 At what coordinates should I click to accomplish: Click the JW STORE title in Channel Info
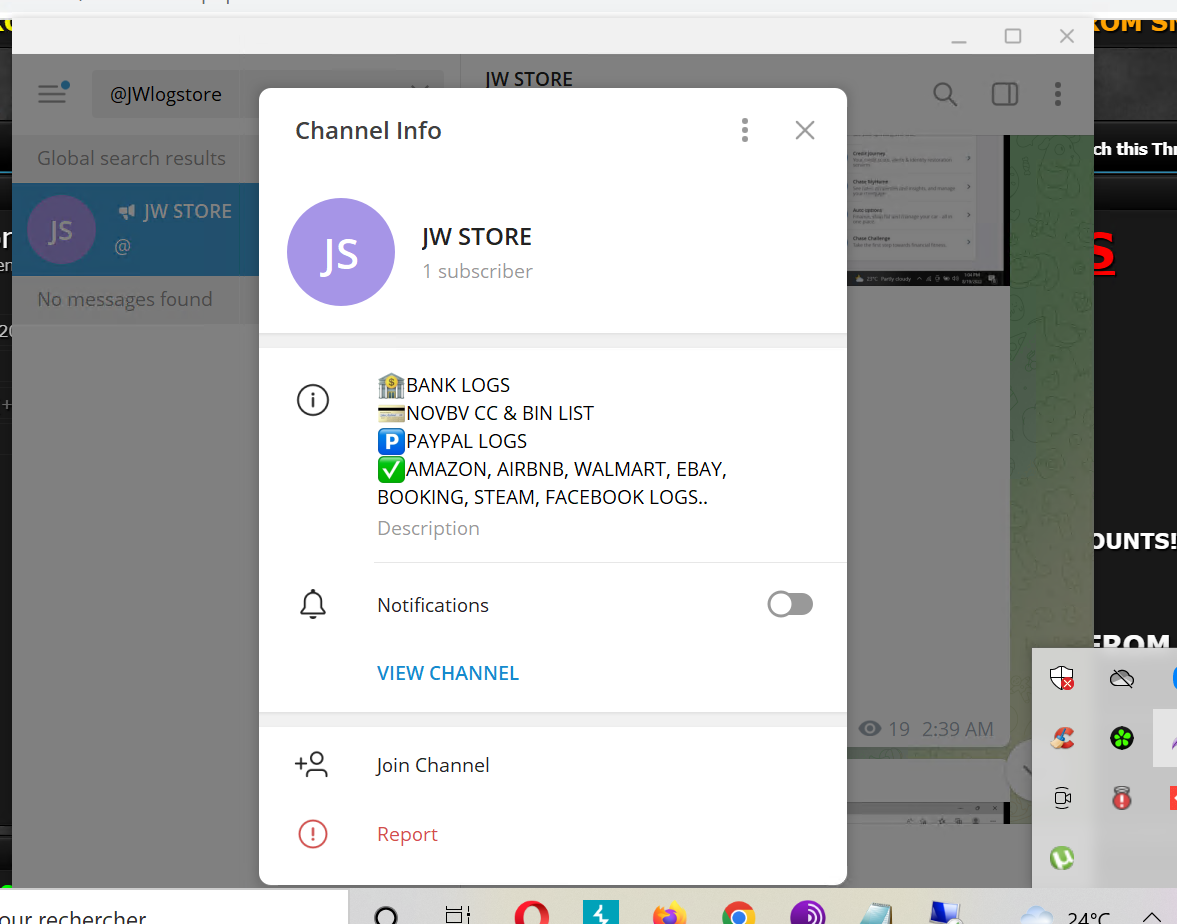point(477,236)
